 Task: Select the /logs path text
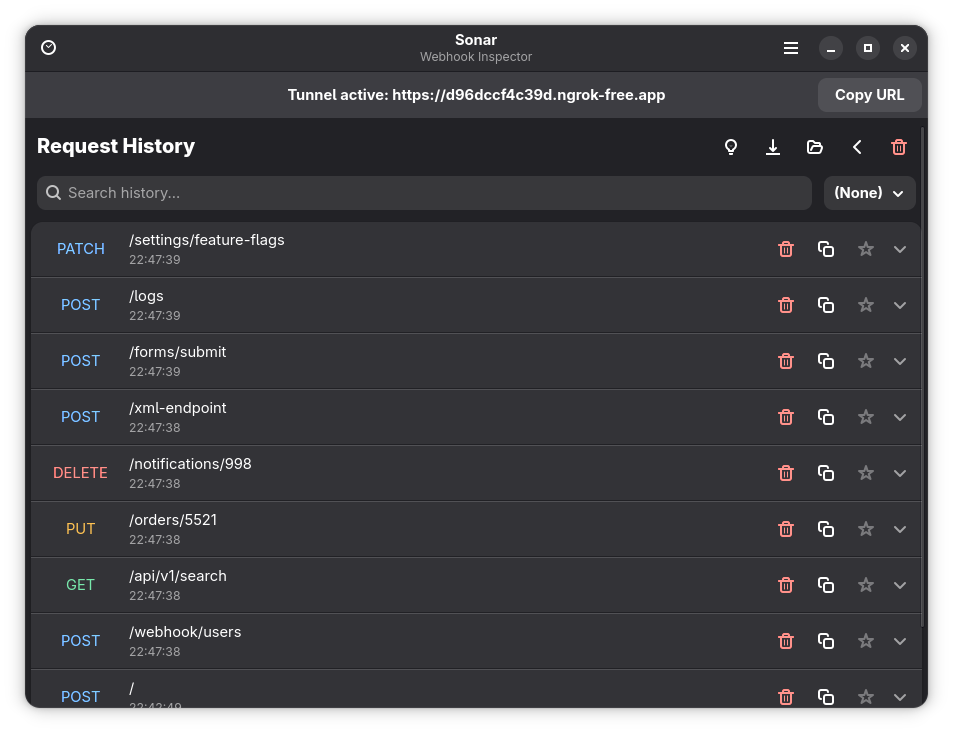(x=146, y=296)
